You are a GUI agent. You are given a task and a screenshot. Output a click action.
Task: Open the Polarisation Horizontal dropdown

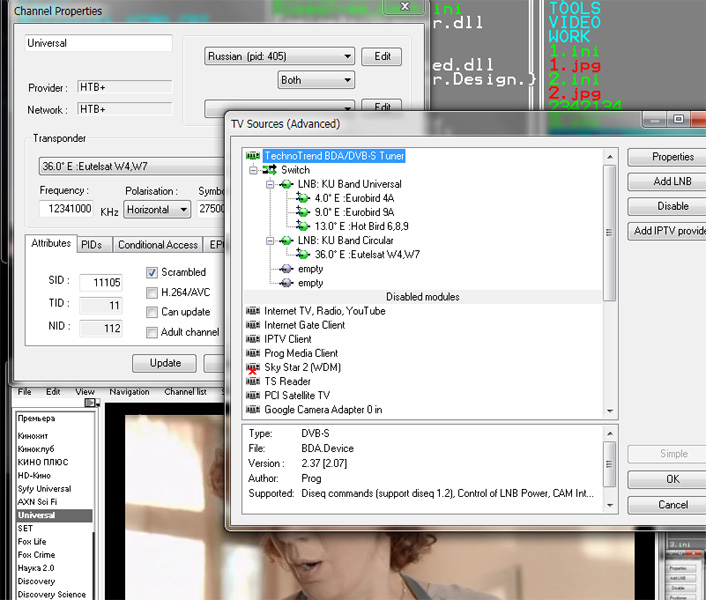pyautogui.click(x=157, y=209)
